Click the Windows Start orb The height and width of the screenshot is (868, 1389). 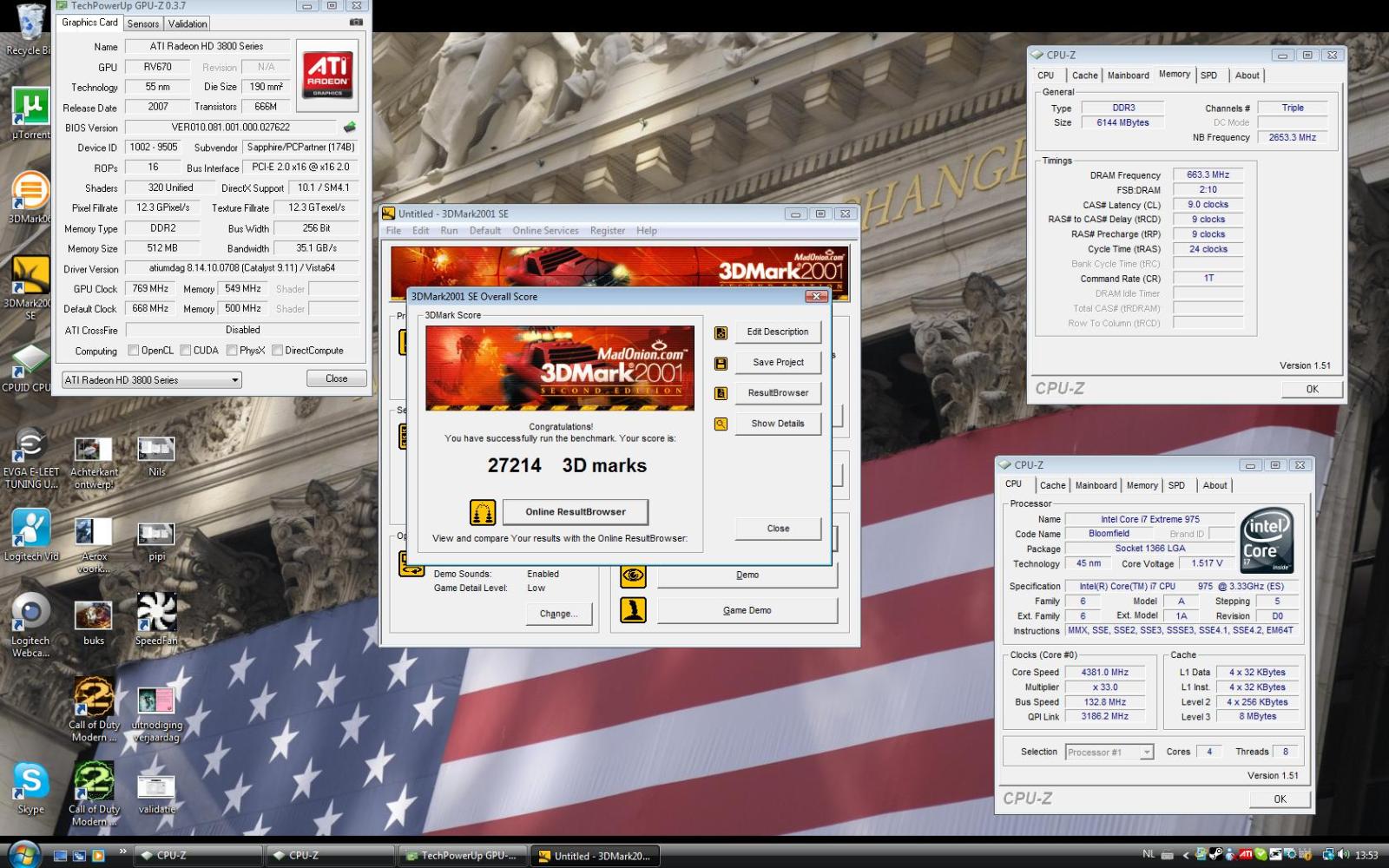pyautogui.click(x=24, y=854)
